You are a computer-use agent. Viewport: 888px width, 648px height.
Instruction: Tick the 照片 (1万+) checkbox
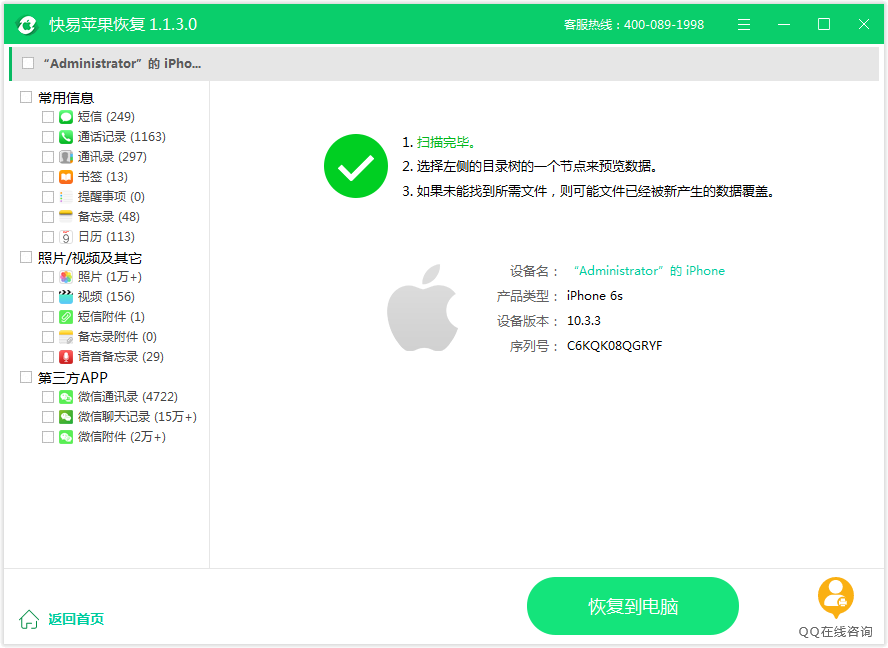click(48, 277)
